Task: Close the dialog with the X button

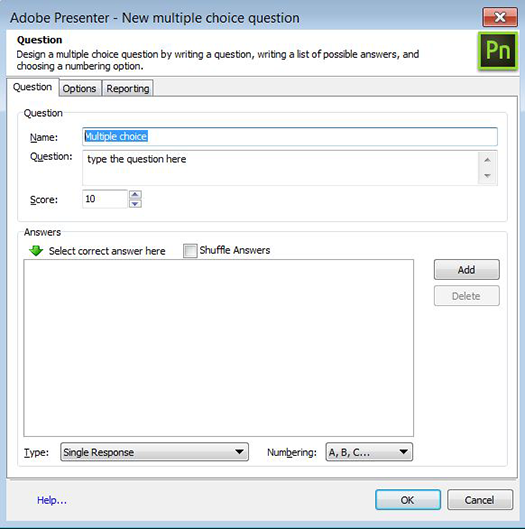Action: click(500, 17)
